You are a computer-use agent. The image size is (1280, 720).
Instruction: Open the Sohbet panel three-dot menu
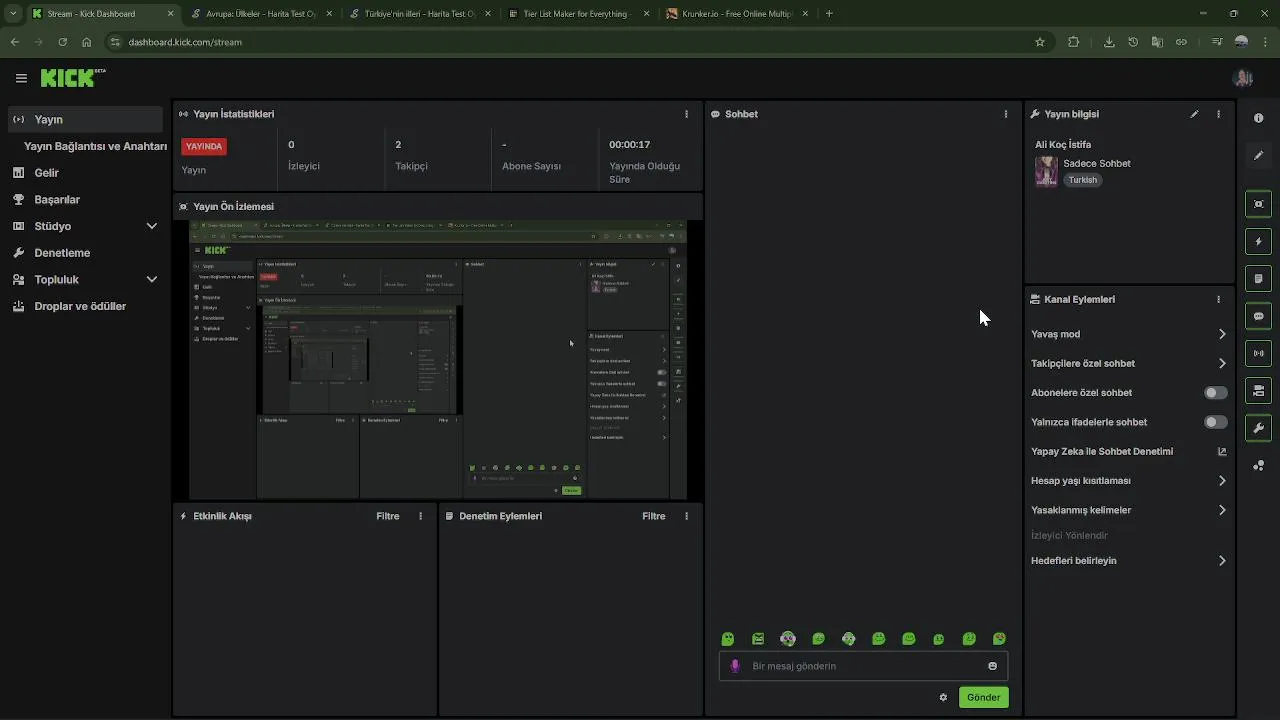click(x=1006, y=114)
